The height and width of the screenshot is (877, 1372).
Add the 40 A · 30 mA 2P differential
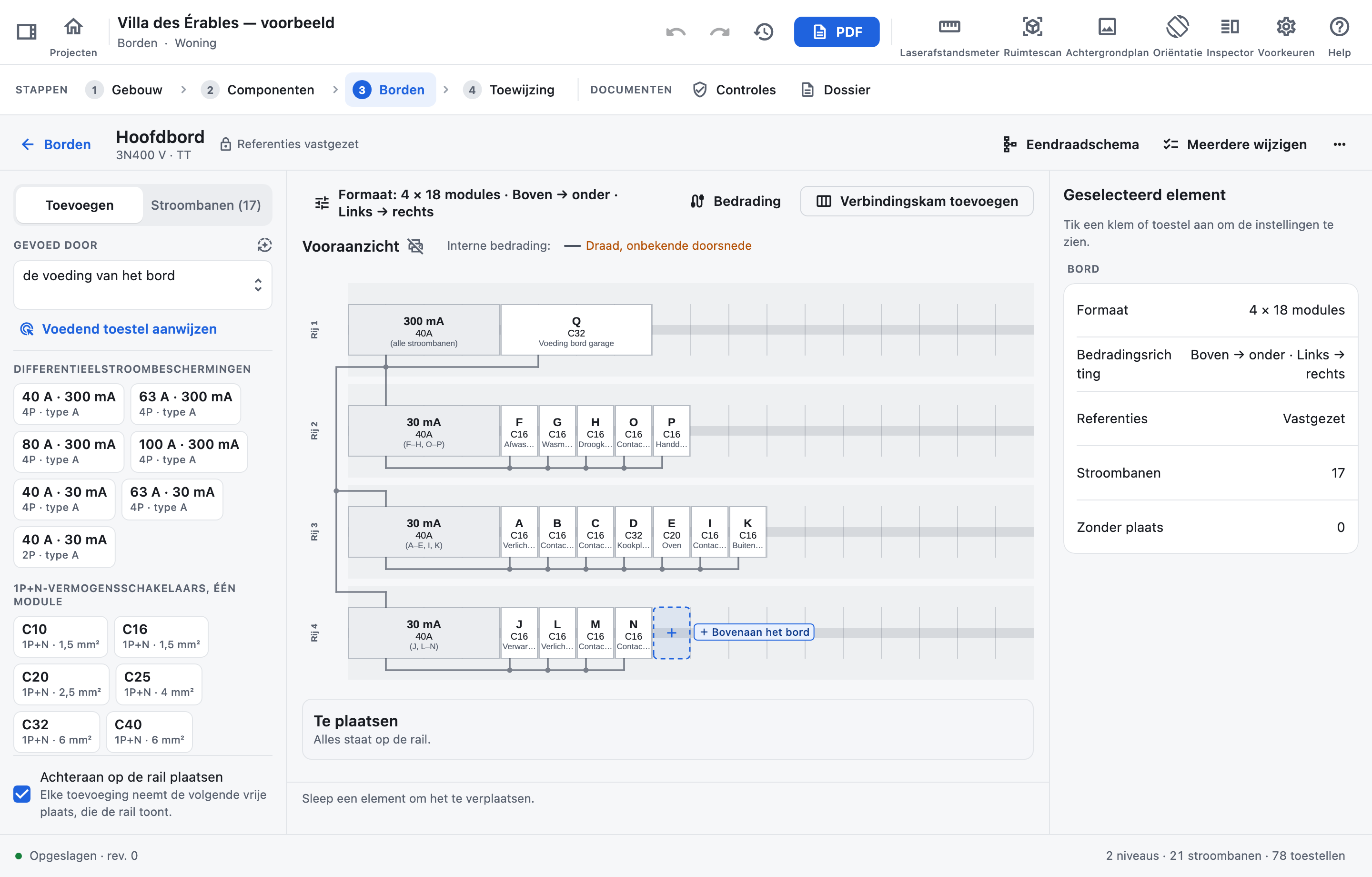click(64, 547)
